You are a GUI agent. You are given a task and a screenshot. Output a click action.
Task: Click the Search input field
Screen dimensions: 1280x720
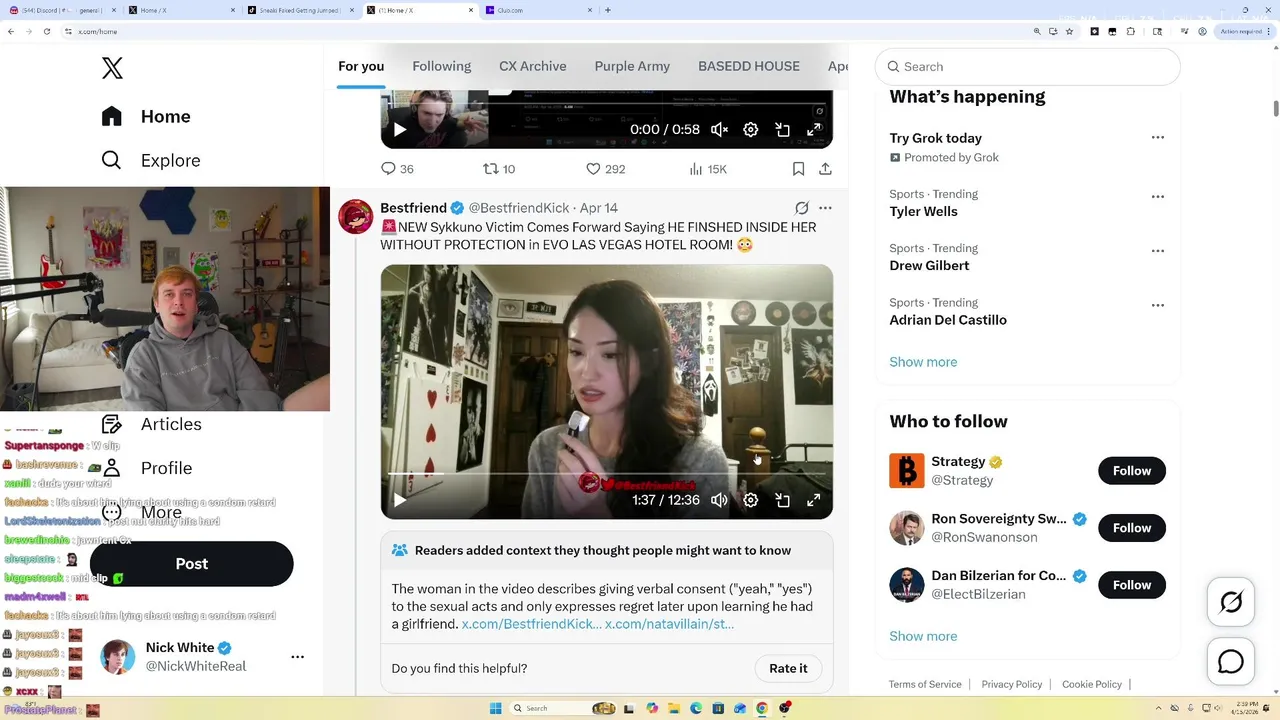coord(1028,66)
